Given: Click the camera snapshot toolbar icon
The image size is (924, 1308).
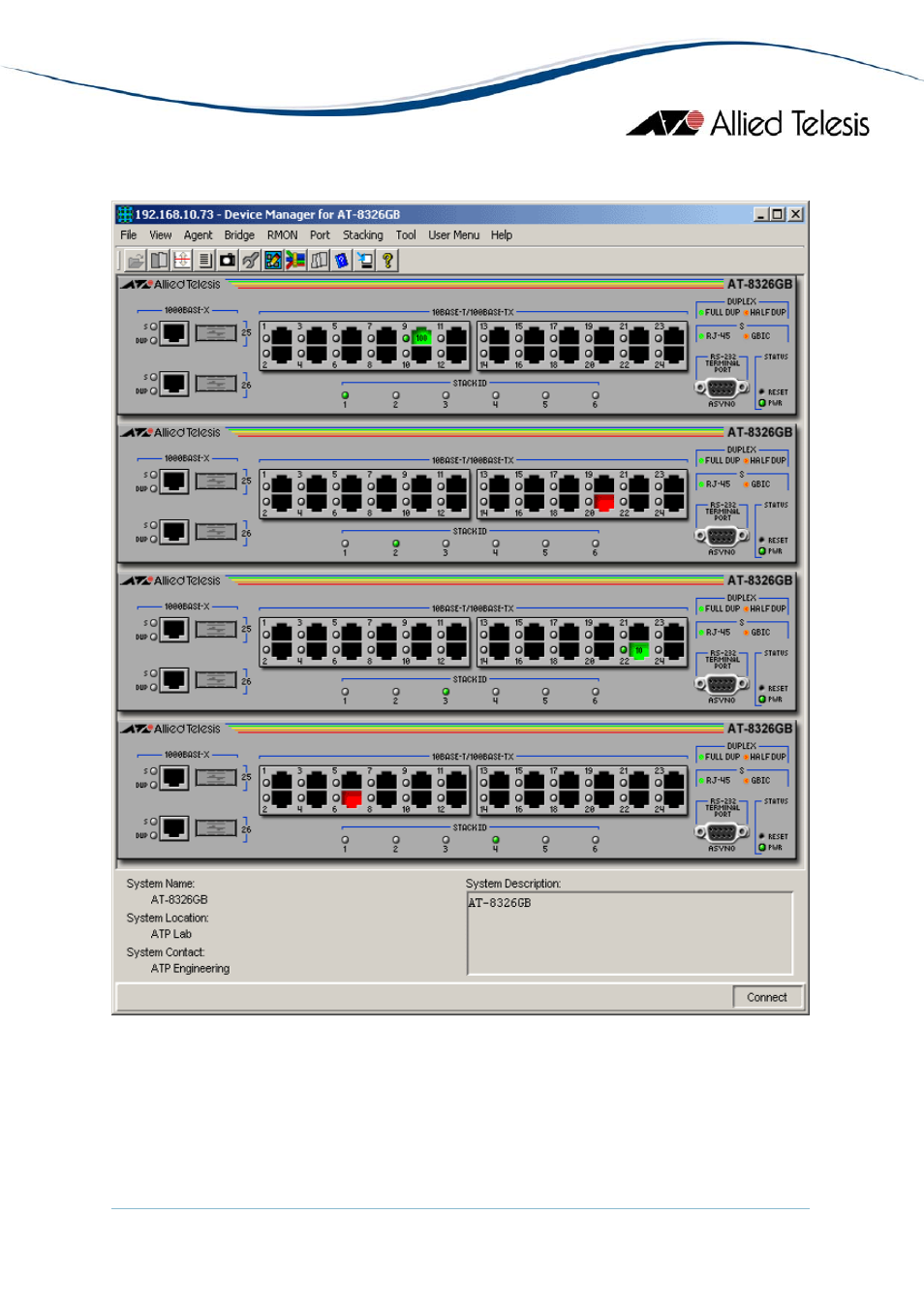Looking at the screenshot, I should [228, 260].
